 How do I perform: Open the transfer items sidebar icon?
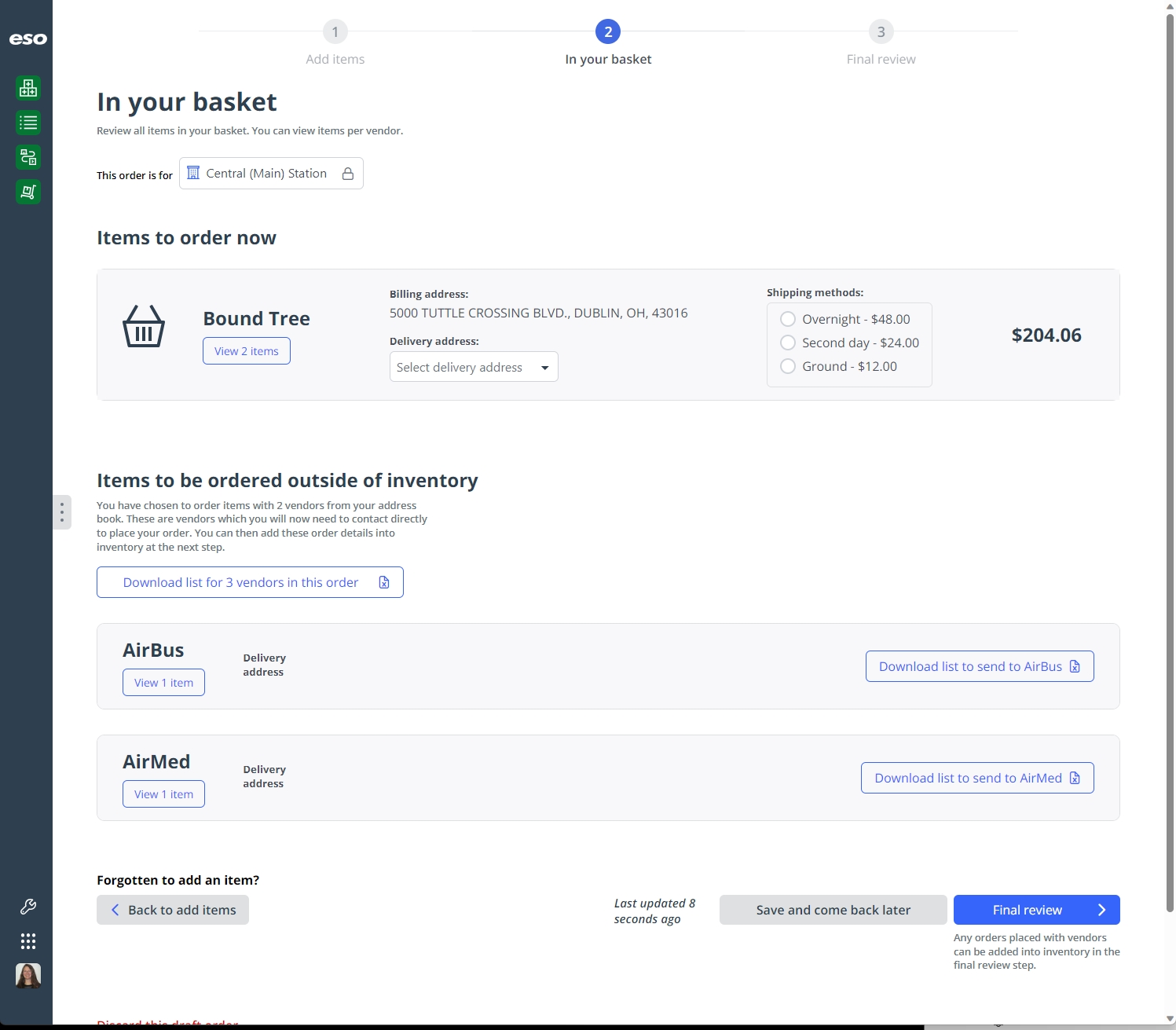coord(28,157)
